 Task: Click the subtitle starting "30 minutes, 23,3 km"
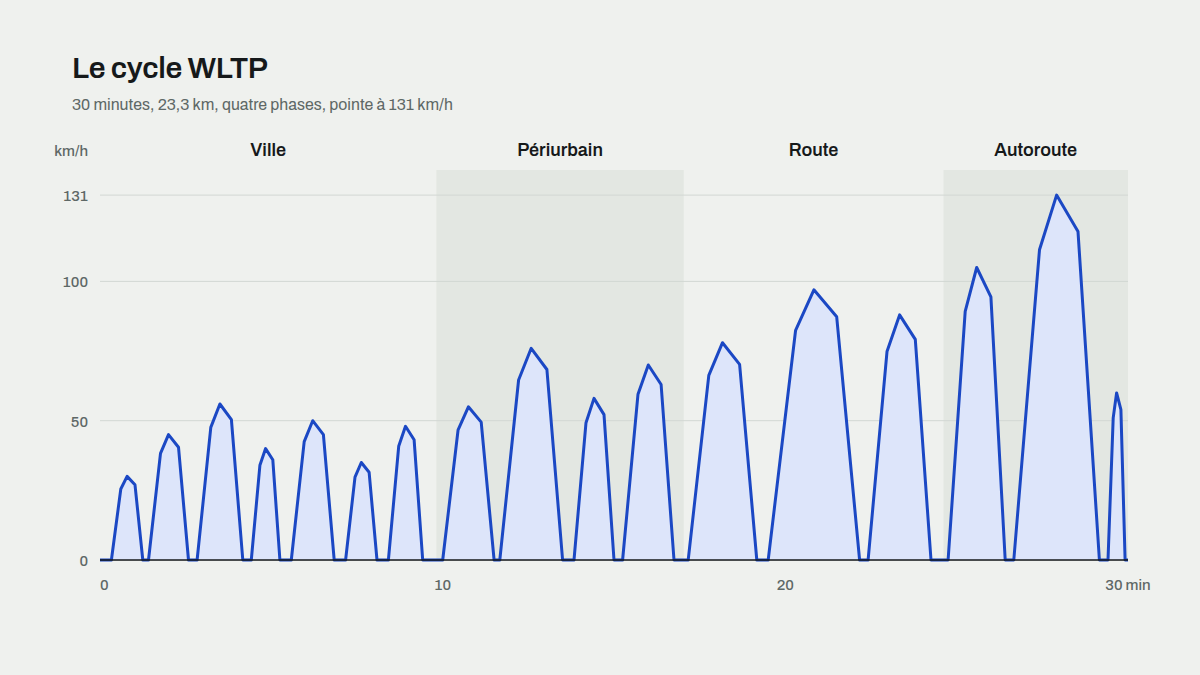point(262,104)
